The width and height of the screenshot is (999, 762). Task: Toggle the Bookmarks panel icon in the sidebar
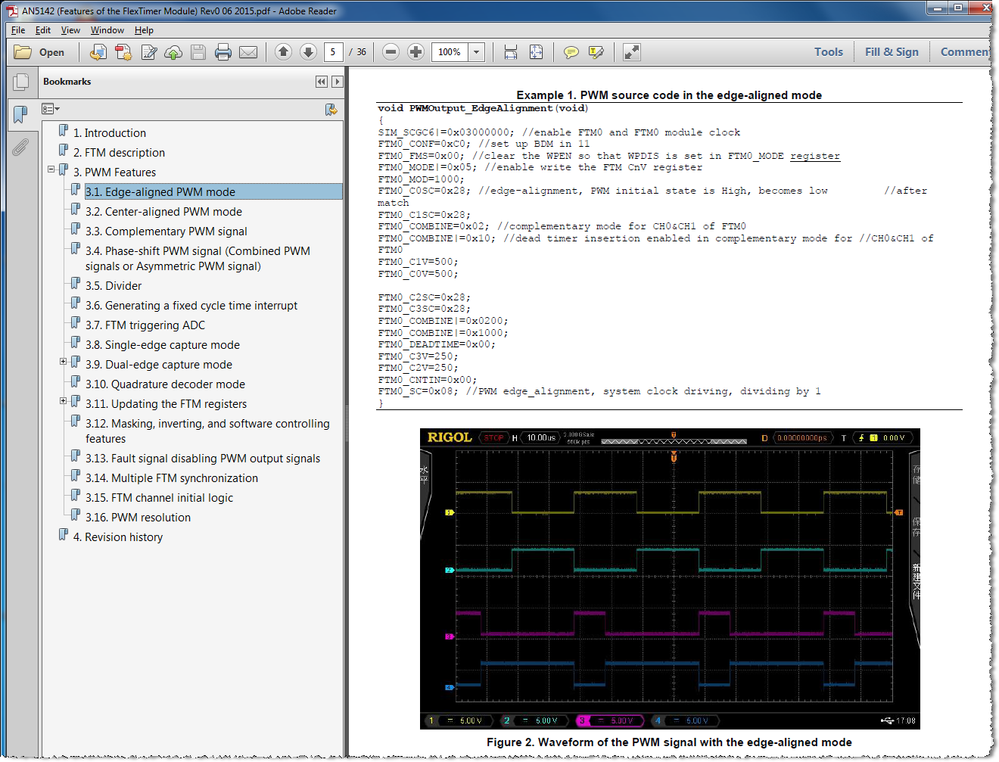[x=19, y=115]
